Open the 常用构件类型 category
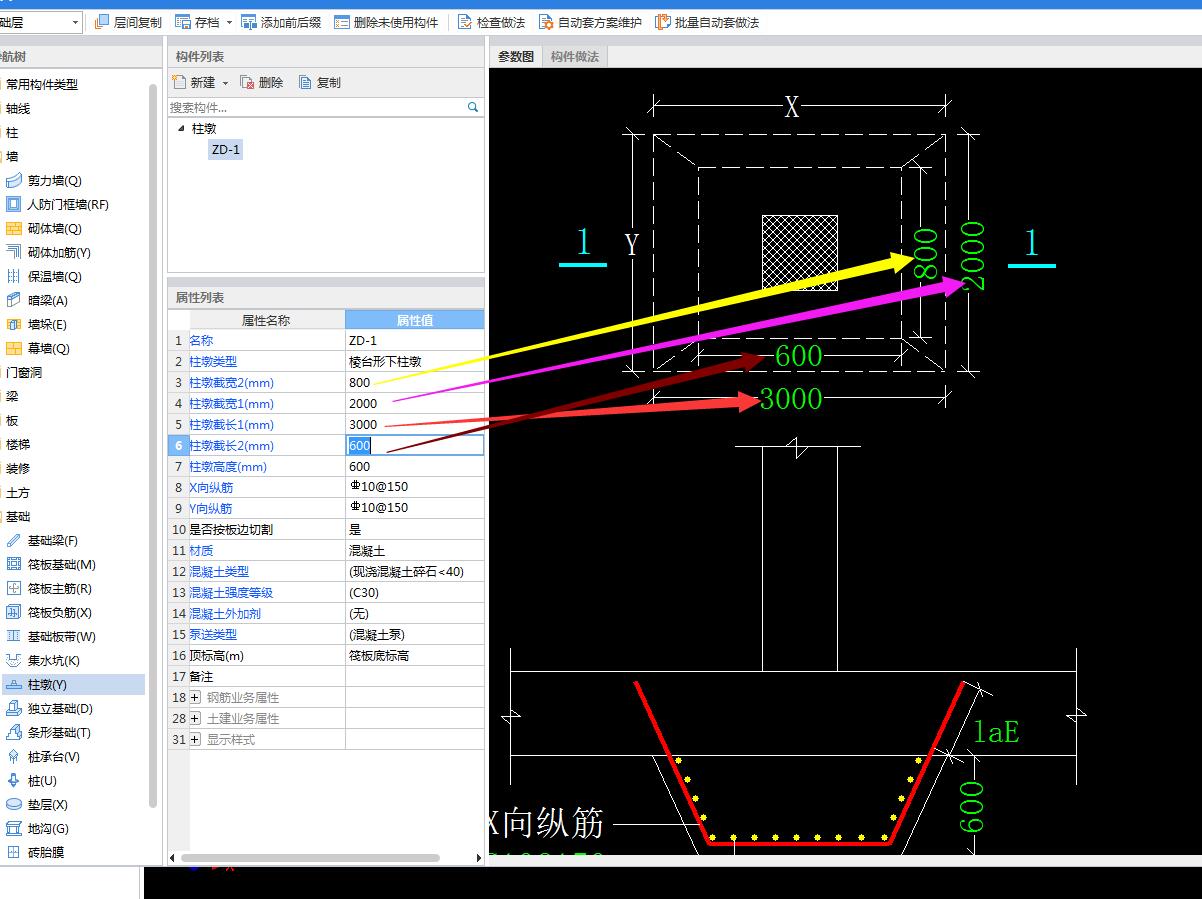 click(x=42, y=85)
